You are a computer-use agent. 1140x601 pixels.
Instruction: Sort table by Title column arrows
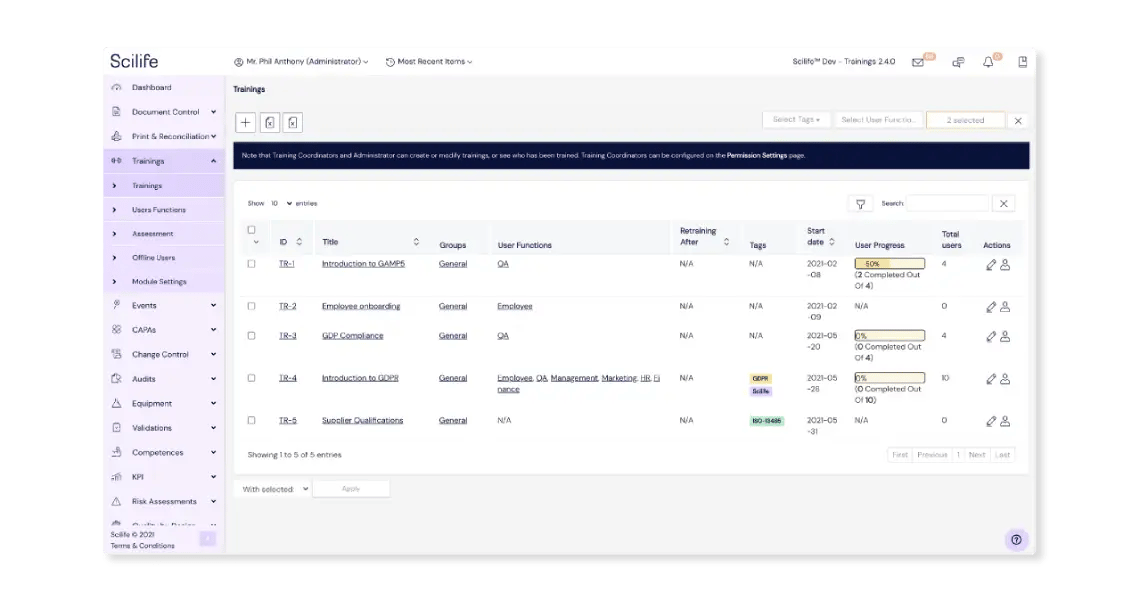tap(416, 242)
